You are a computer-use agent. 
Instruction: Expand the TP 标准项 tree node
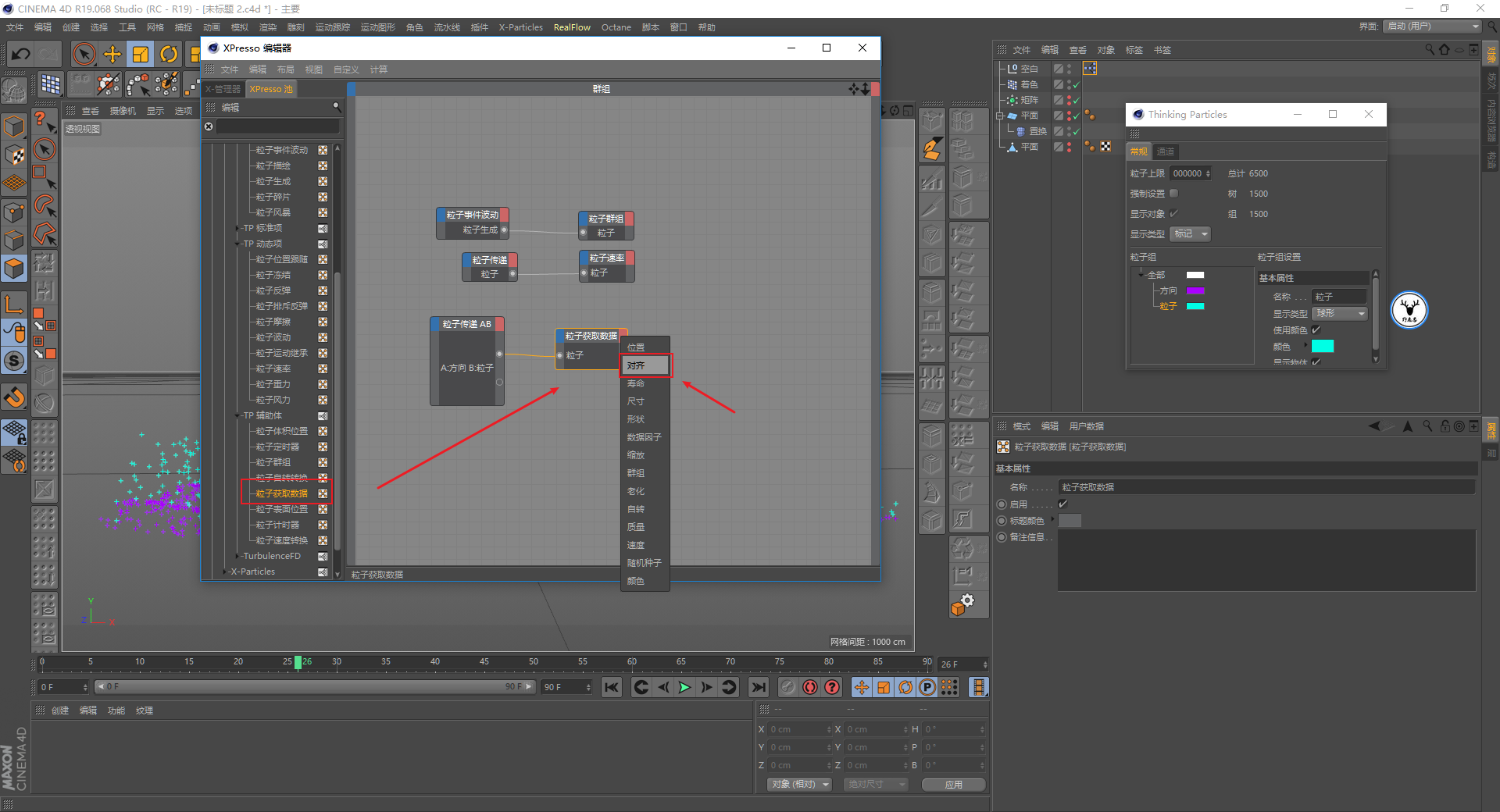[237, 229]
